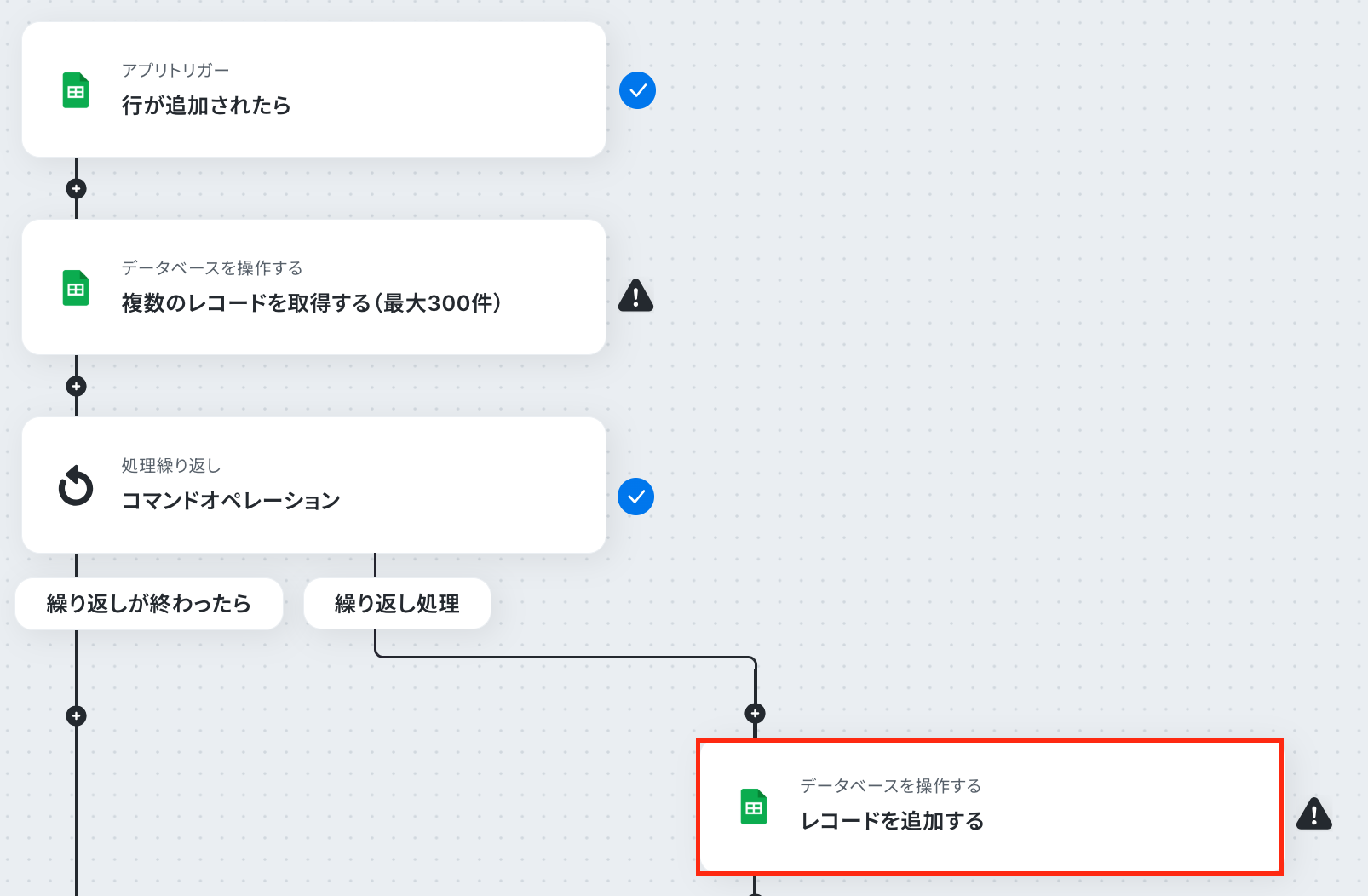Open the 複数のレコードを取得する(最大300件) step
Image resolution: width=1368 pixels, height=896 pixels.
point(313,287)
